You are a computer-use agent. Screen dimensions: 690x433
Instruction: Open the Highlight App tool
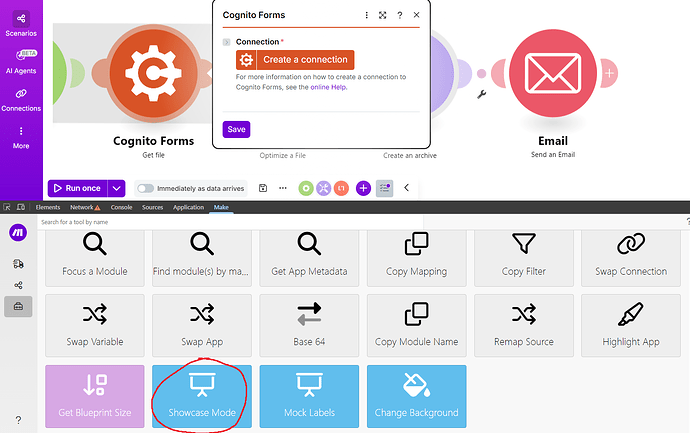(631, 326)
